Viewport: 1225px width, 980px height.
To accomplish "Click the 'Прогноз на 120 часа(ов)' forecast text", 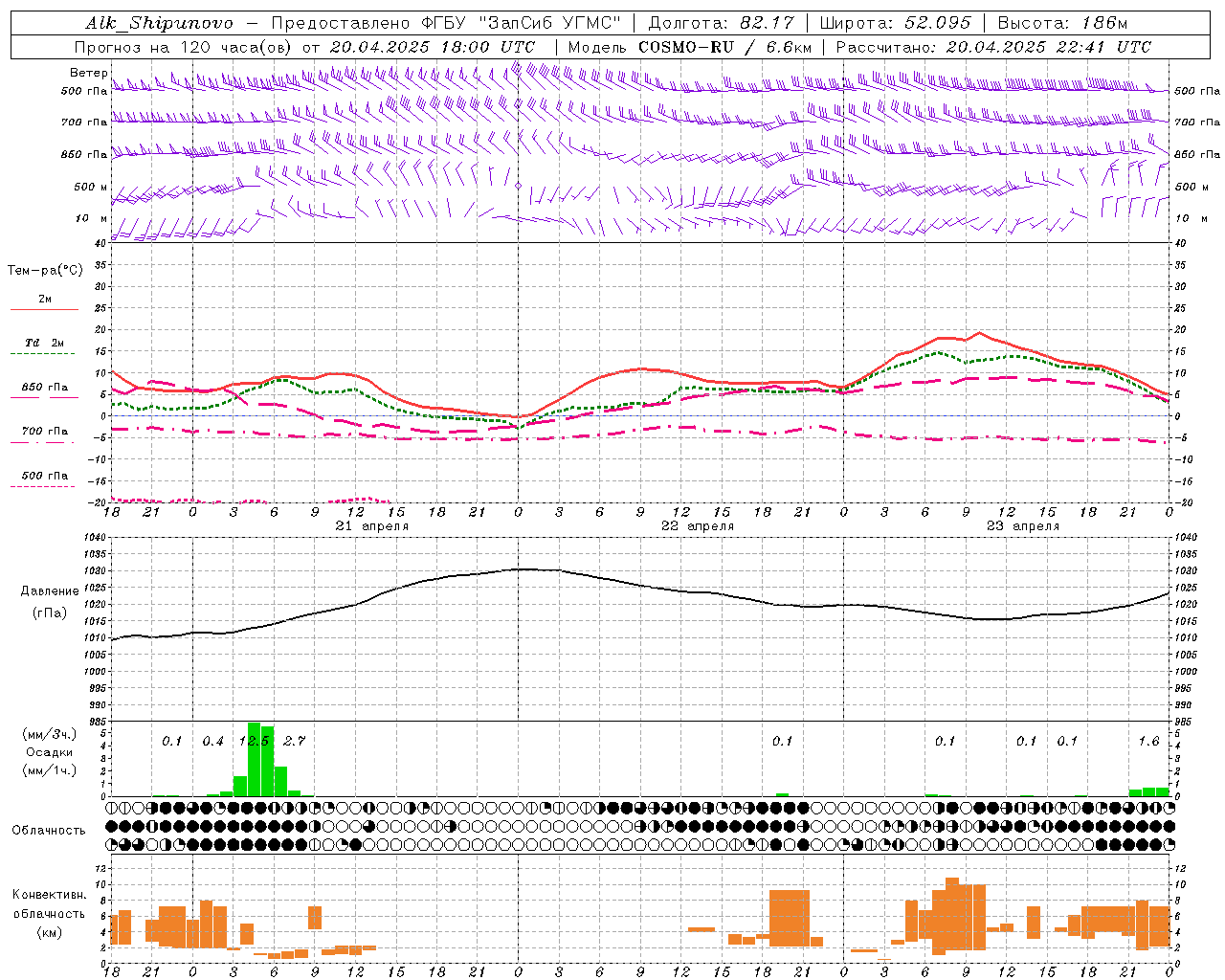I will (x=185, y=47).
